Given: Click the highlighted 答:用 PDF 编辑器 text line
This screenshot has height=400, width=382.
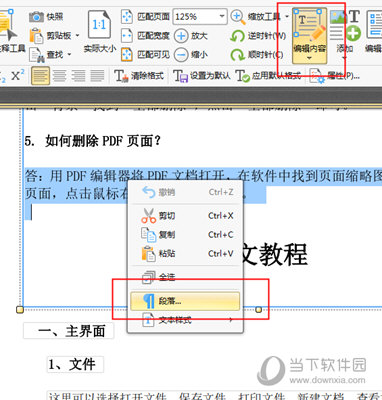Looking at the screenshot, I should pos(203,176).
